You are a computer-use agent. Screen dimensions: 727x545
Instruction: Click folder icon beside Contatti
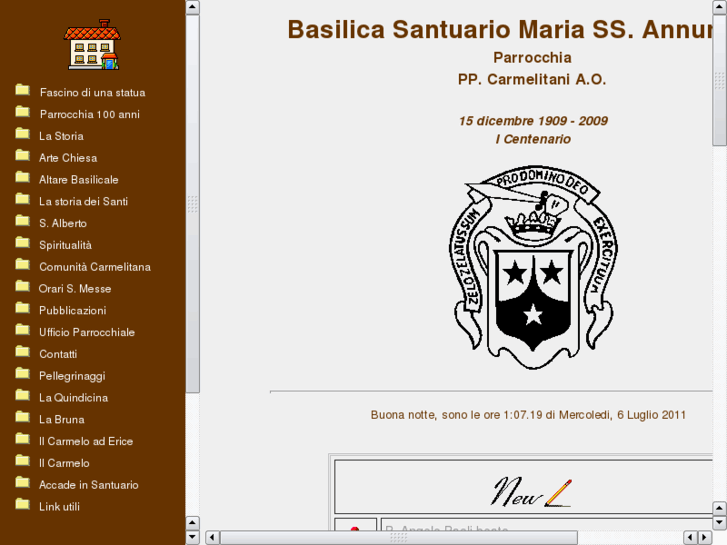click(22, 351)
